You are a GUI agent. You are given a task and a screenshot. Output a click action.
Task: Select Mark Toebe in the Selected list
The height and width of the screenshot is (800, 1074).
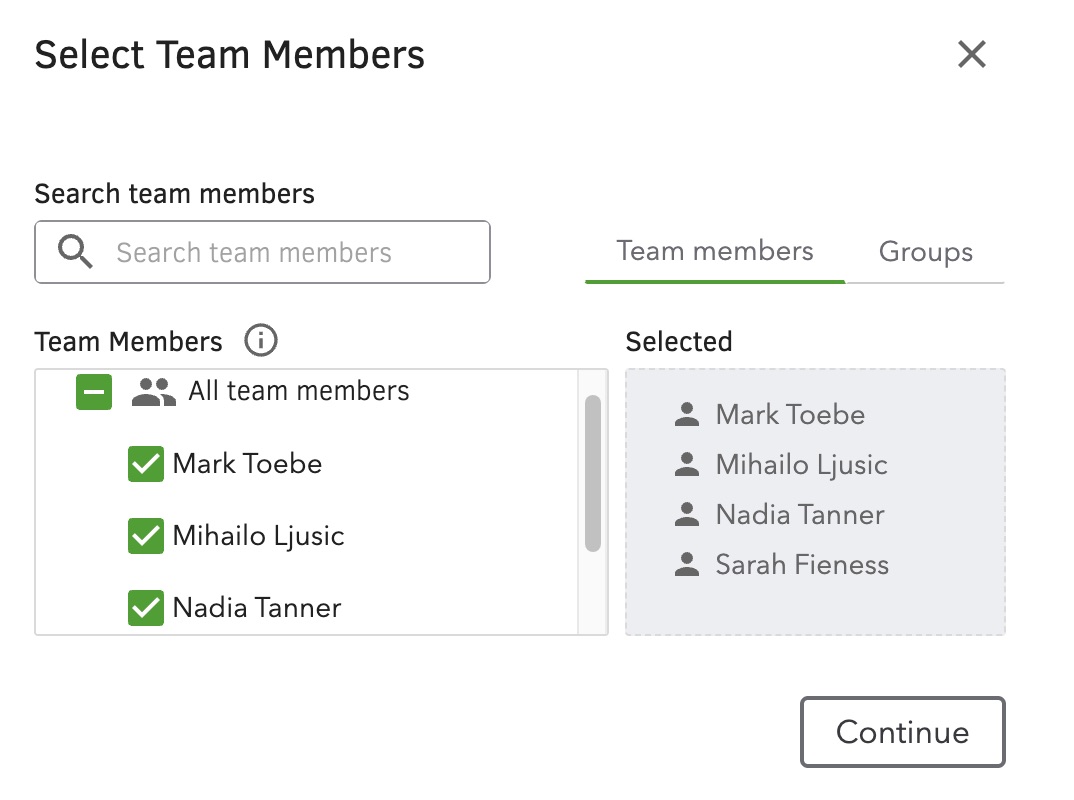tap(789, 414)
